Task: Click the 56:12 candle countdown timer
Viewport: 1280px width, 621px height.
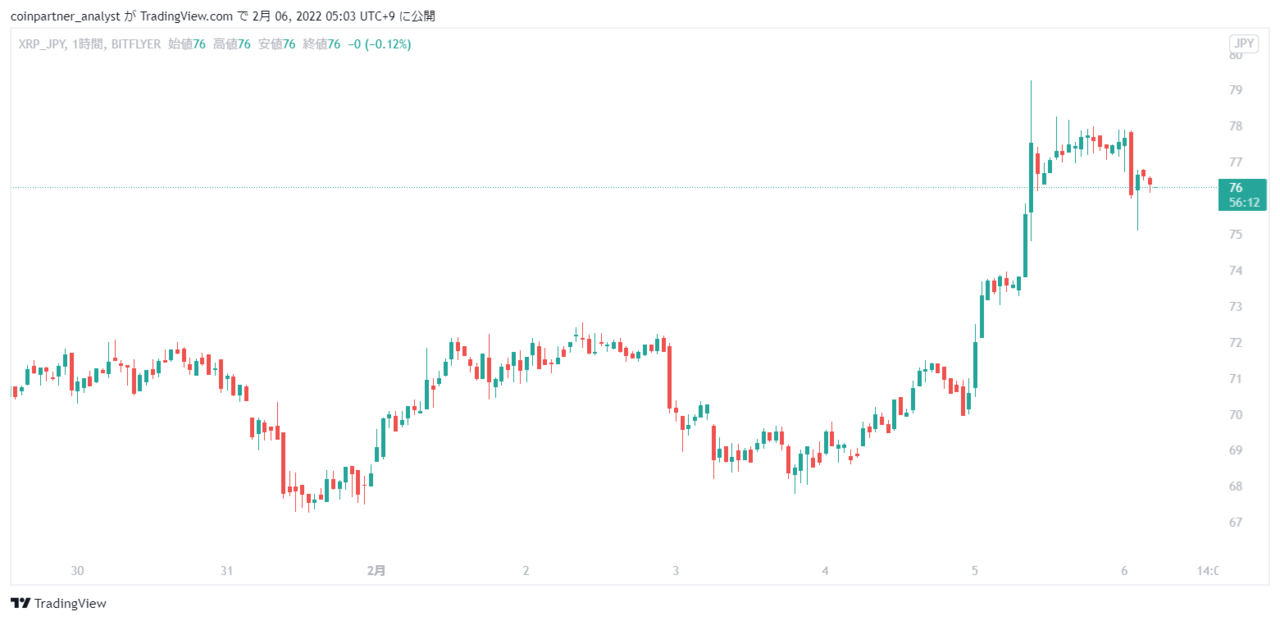Action: (x=1242, y=202)
